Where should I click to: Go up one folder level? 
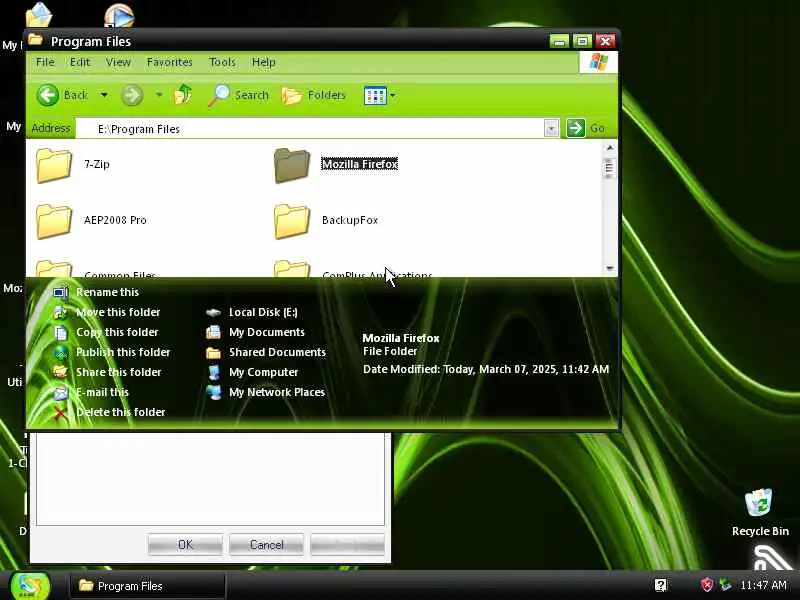(183, 94)
